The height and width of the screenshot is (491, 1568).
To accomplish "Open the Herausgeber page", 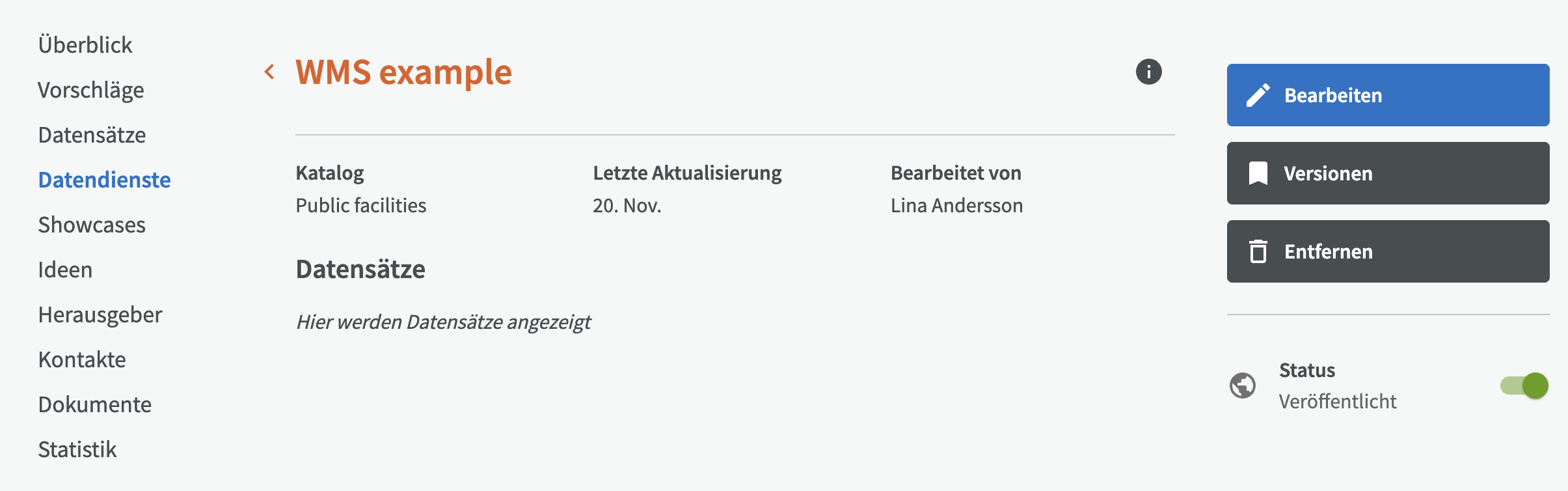I will (x=100, y=315).
